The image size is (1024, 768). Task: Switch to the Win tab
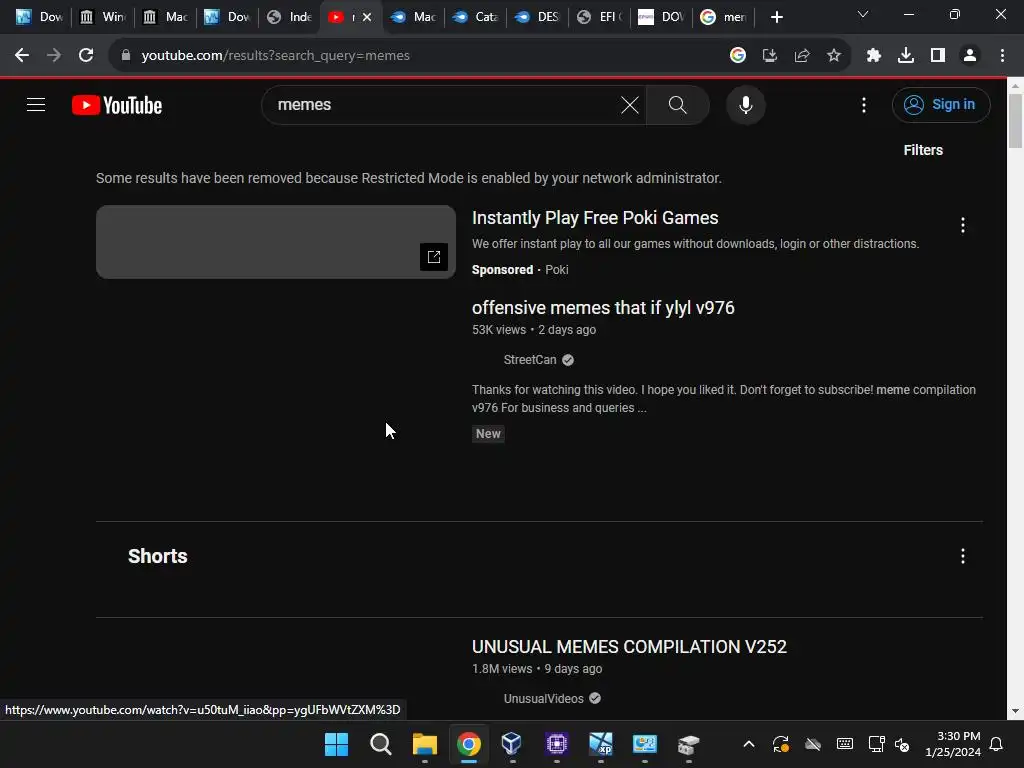[x=103, y=17]
